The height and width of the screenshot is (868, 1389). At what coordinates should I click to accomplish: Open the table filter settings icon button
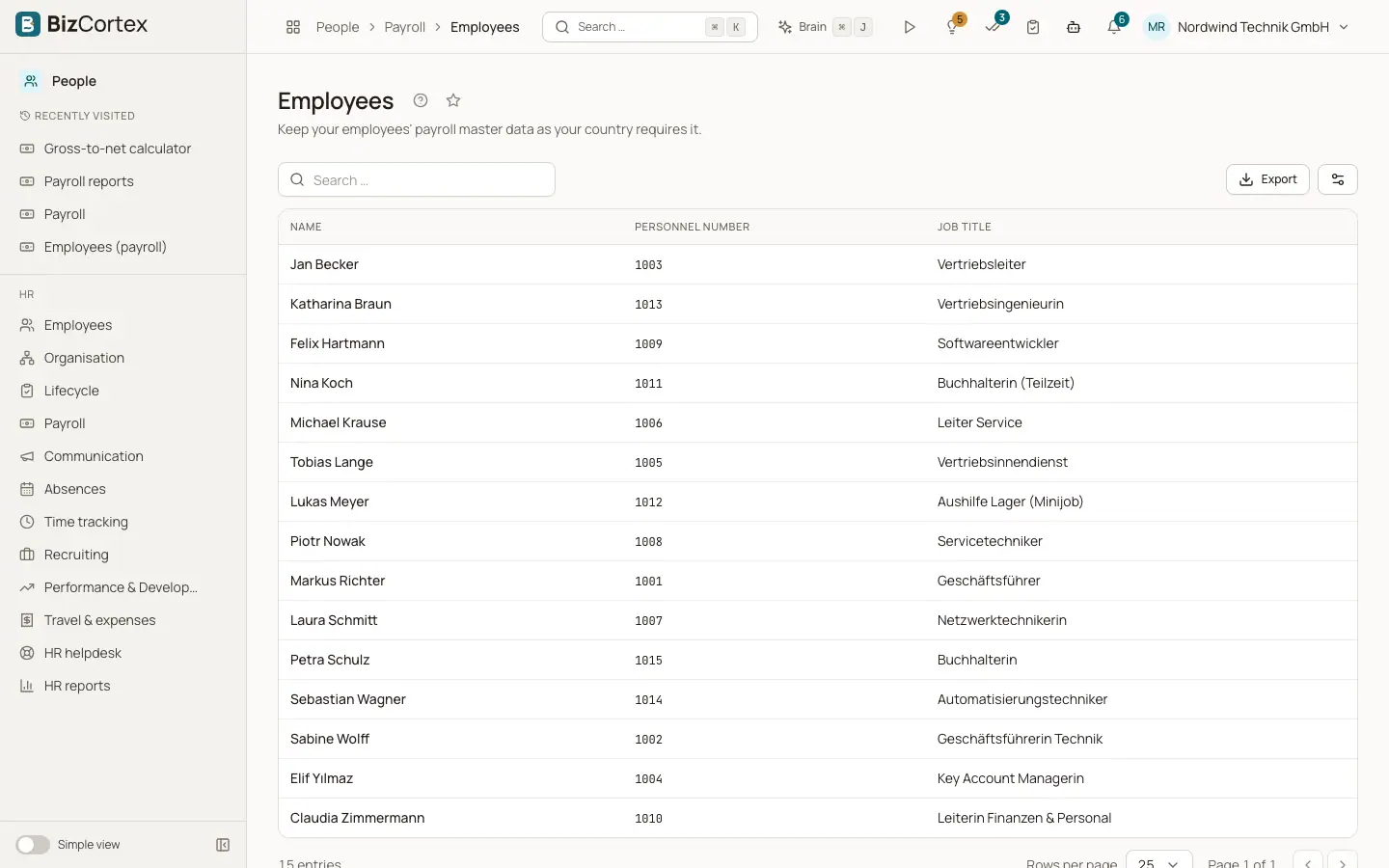[1338, 179]
